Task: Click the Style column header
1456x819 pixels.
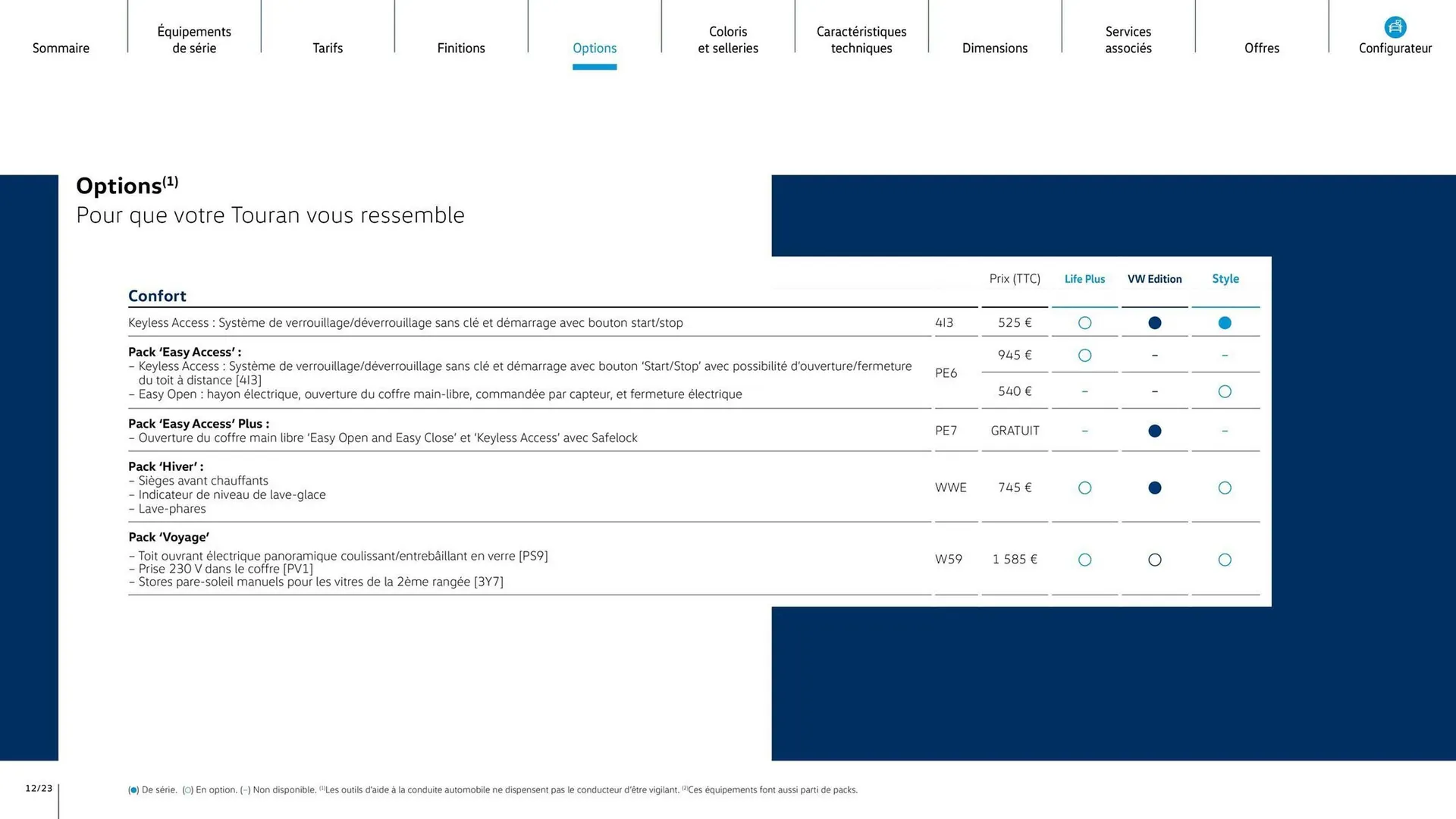Action: click(1225, 279)
